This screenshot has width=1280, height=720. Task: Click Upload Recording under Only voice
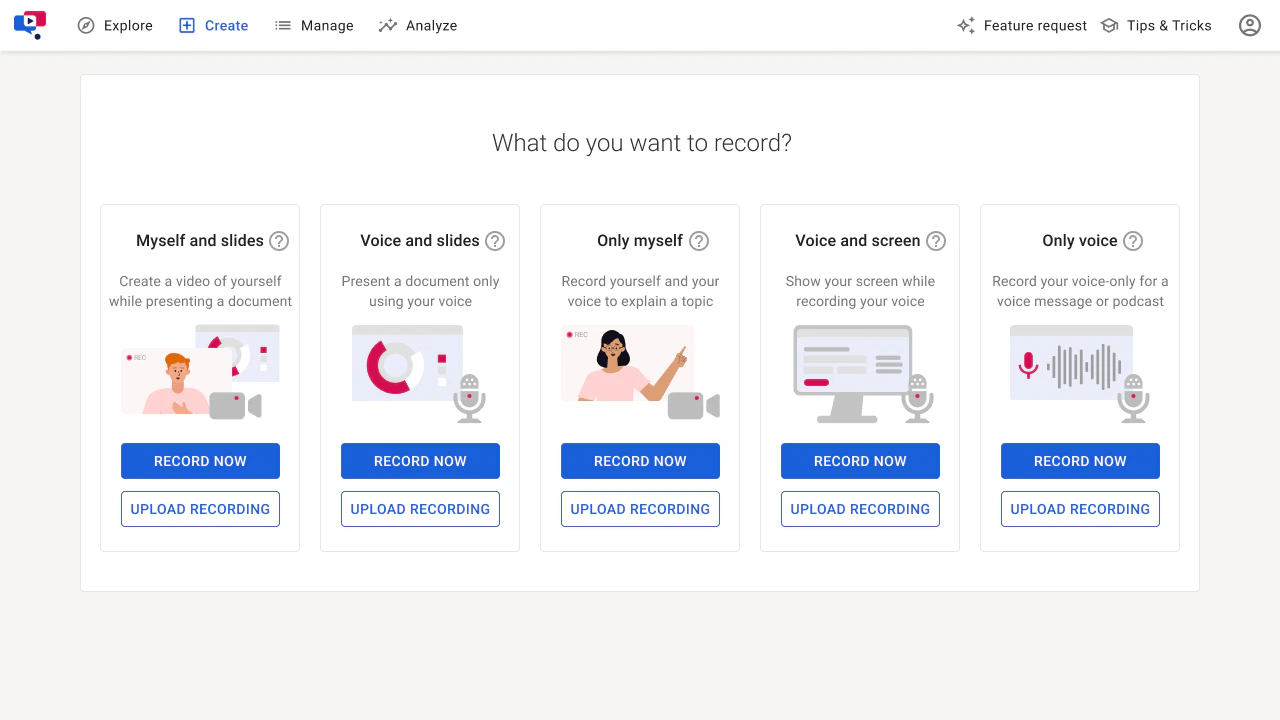pyautogui.click(x=1080, y=509)
